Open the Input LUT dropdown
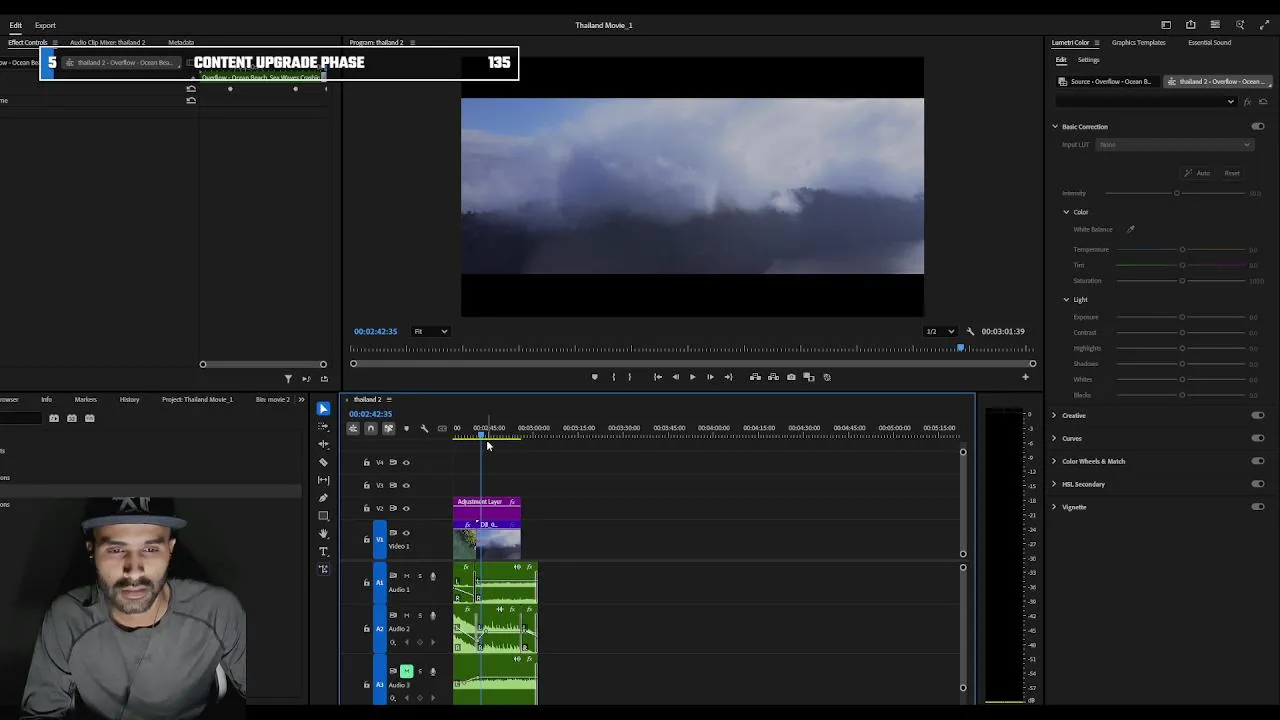 pos(1174,145)
